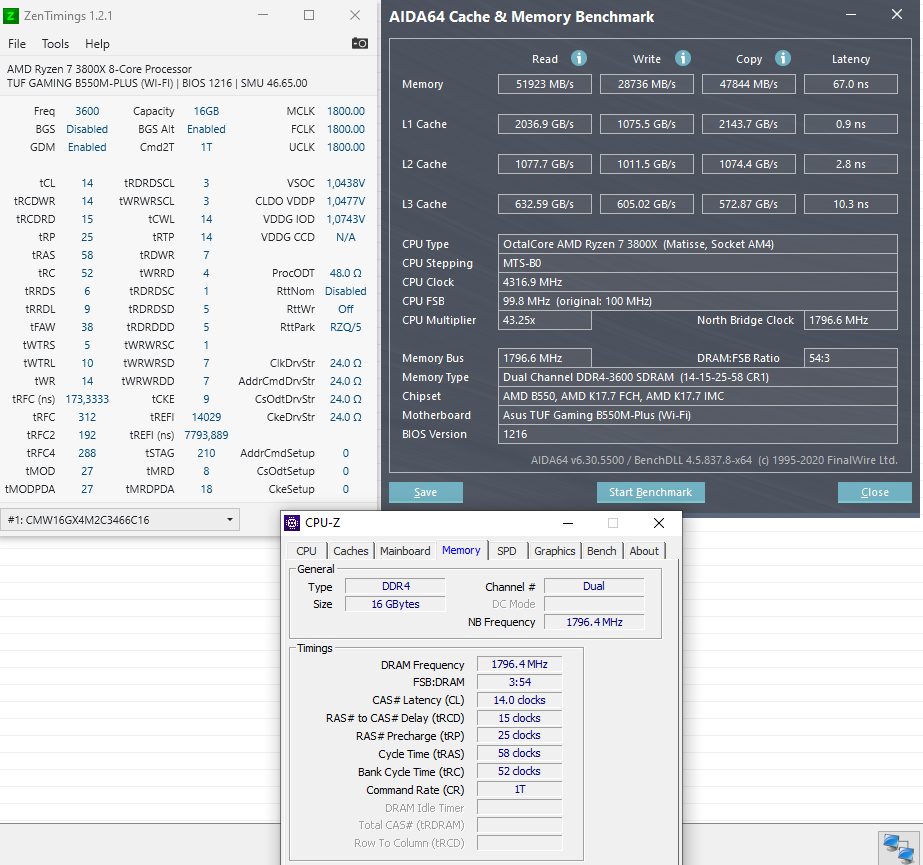Click the Cycle Time tRAS 58 clocks value
923x865 pixels.
[x=519, y=754]
